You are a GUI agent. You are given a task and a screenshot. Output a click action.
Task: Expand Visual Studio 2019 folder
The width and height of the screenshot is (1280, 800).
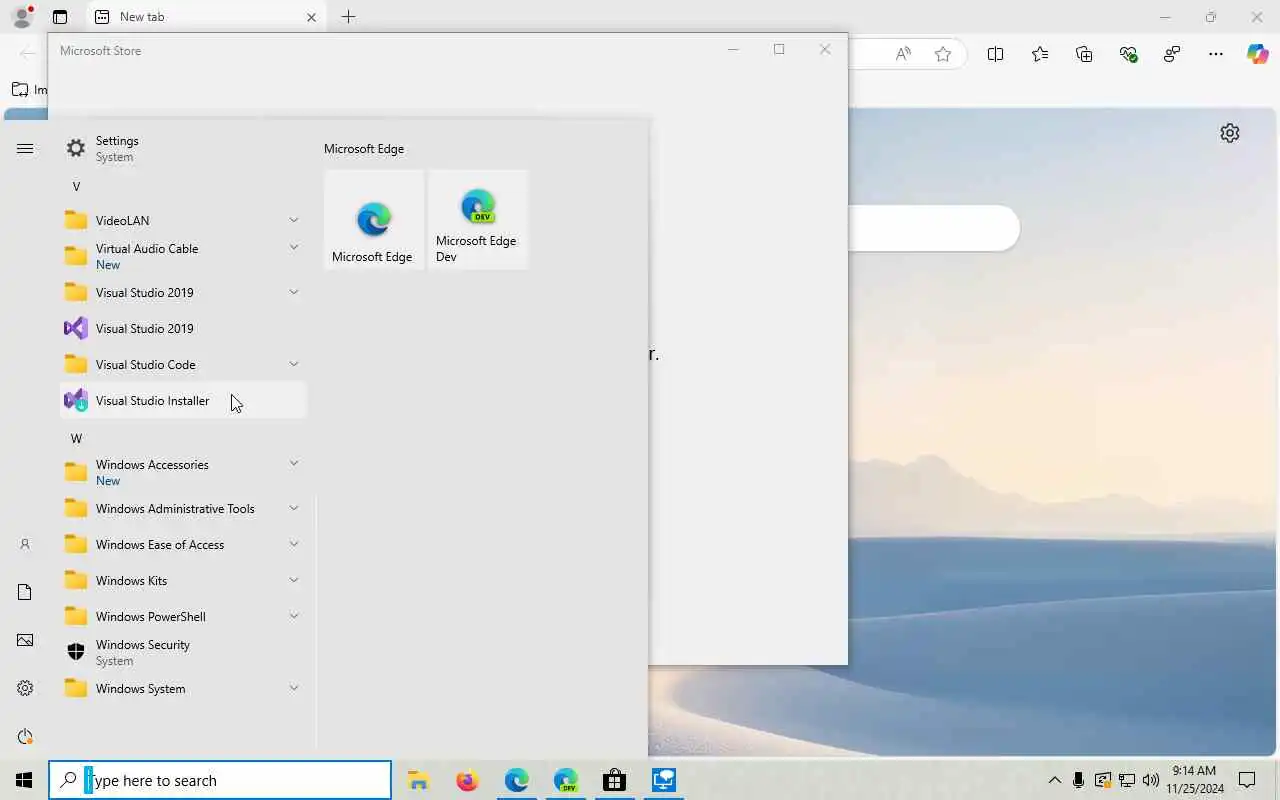click(294, 292)
